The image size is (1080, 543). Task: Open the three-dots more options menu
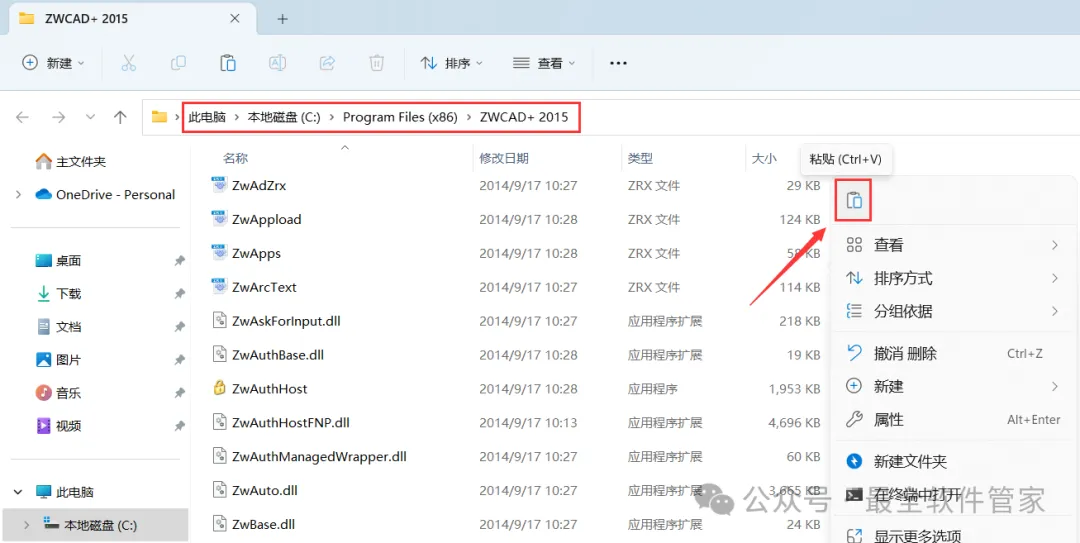coord(618,63)
